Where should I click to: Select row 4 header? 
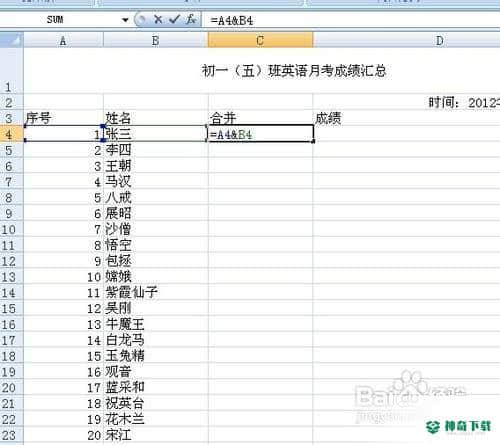11,134
